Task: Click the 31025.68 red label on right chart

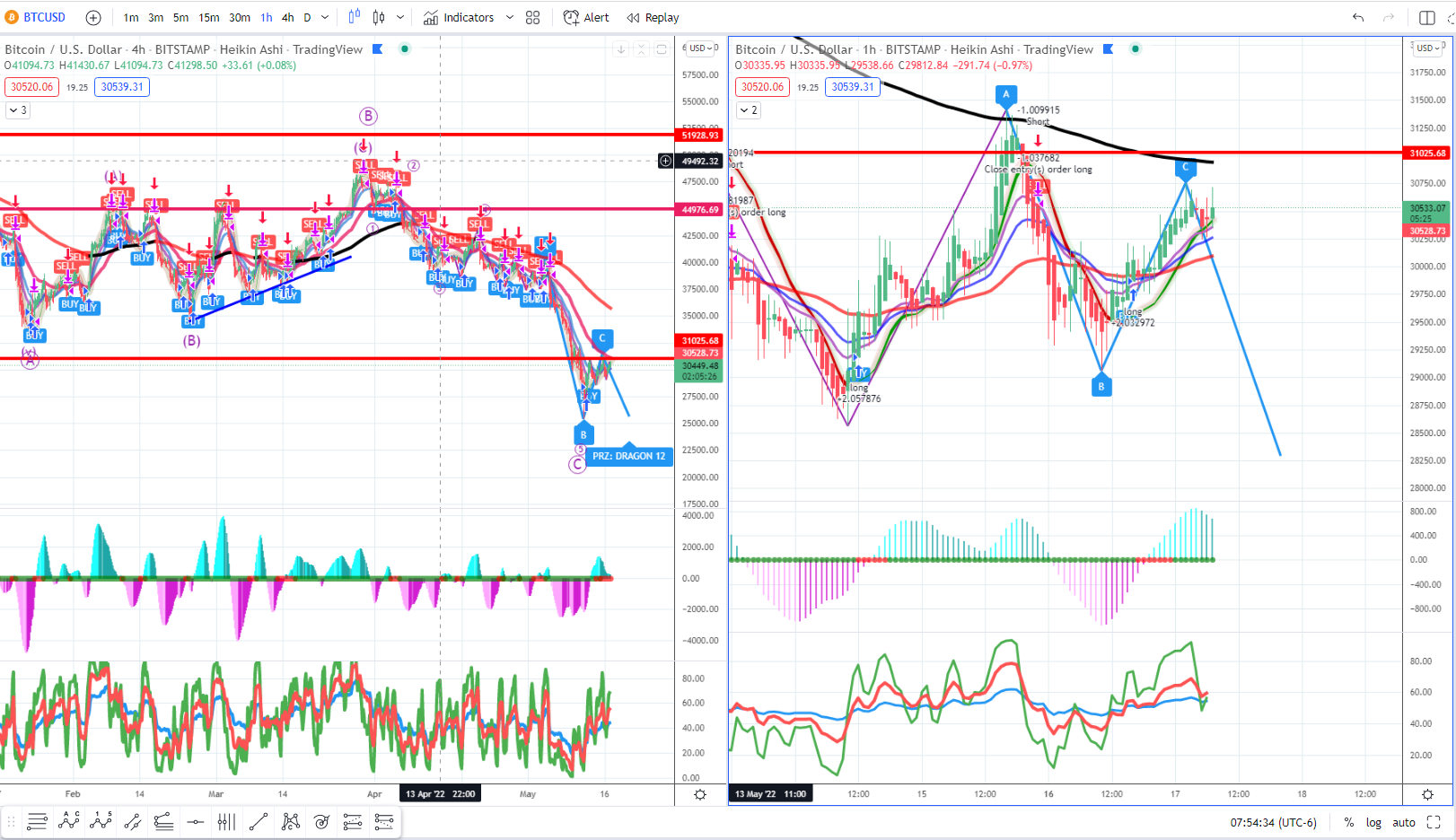Action: 1427,153
